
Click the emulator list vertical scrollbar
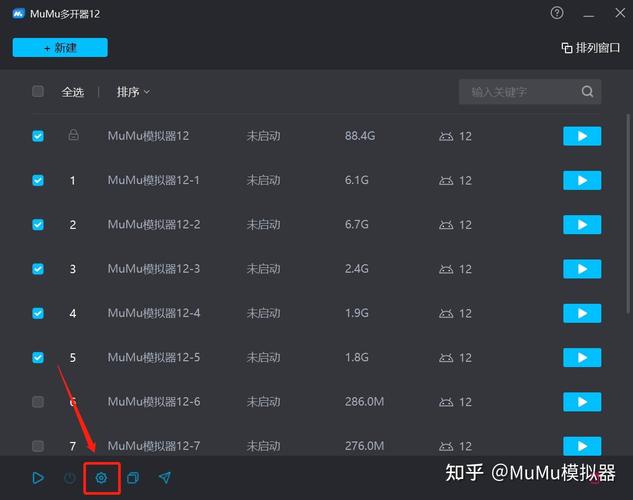(628, 213)
